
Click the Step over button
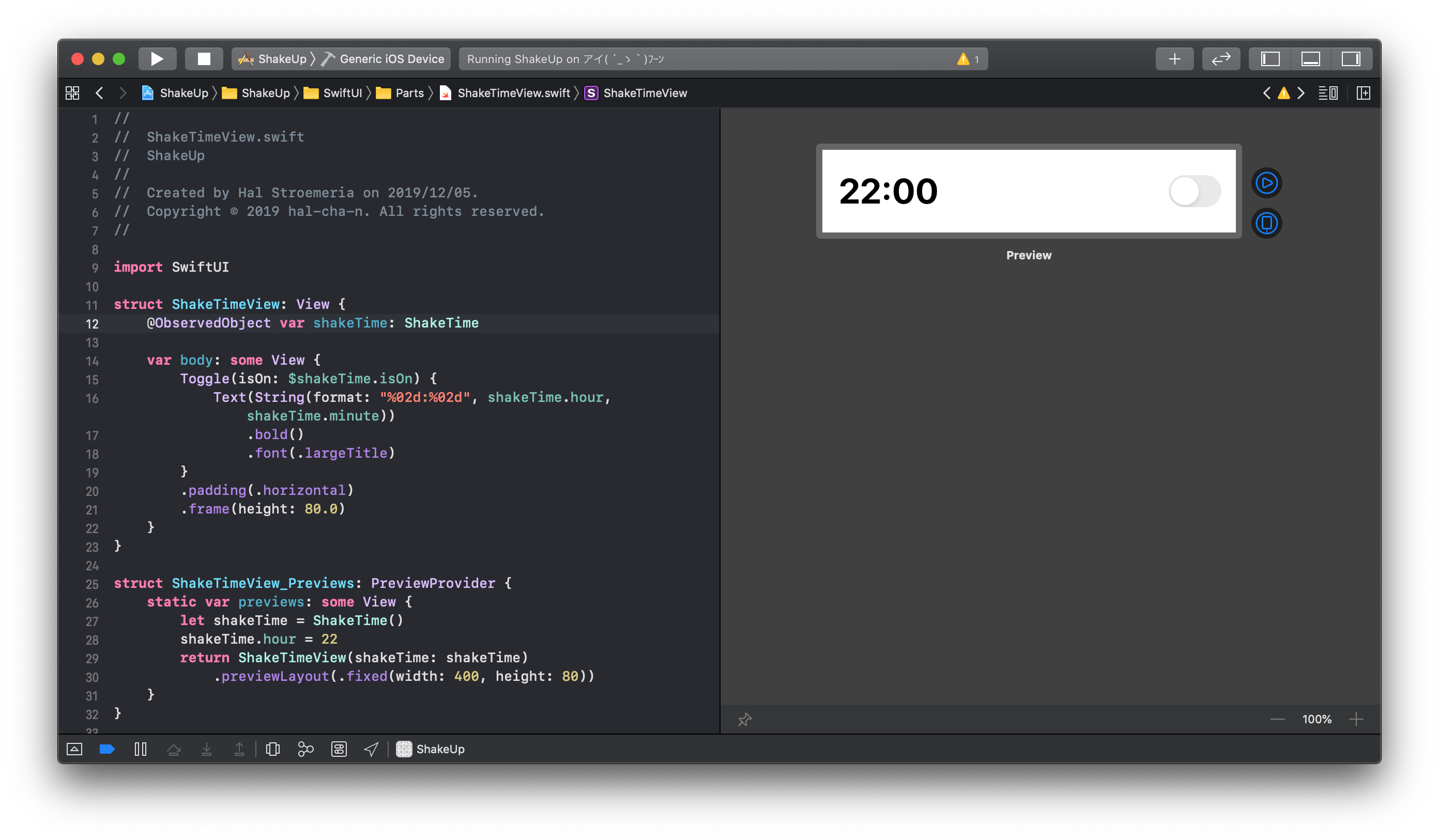pos(174,749)
